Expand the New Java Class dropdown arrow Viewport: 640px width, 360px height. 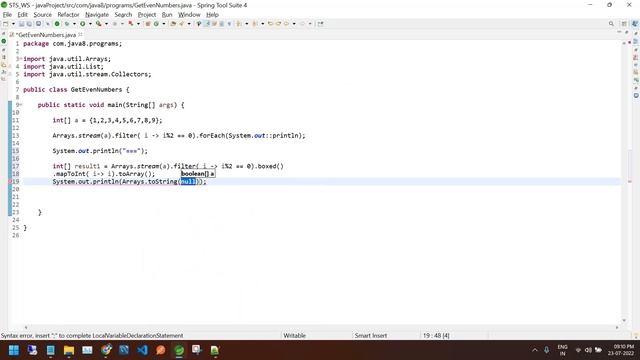pos(164,24)
